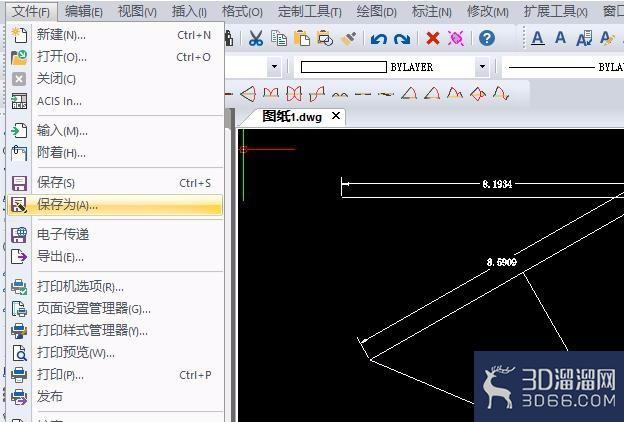
Task: Click the Match Properties brush icon
Action: click(x=349, y=39)
